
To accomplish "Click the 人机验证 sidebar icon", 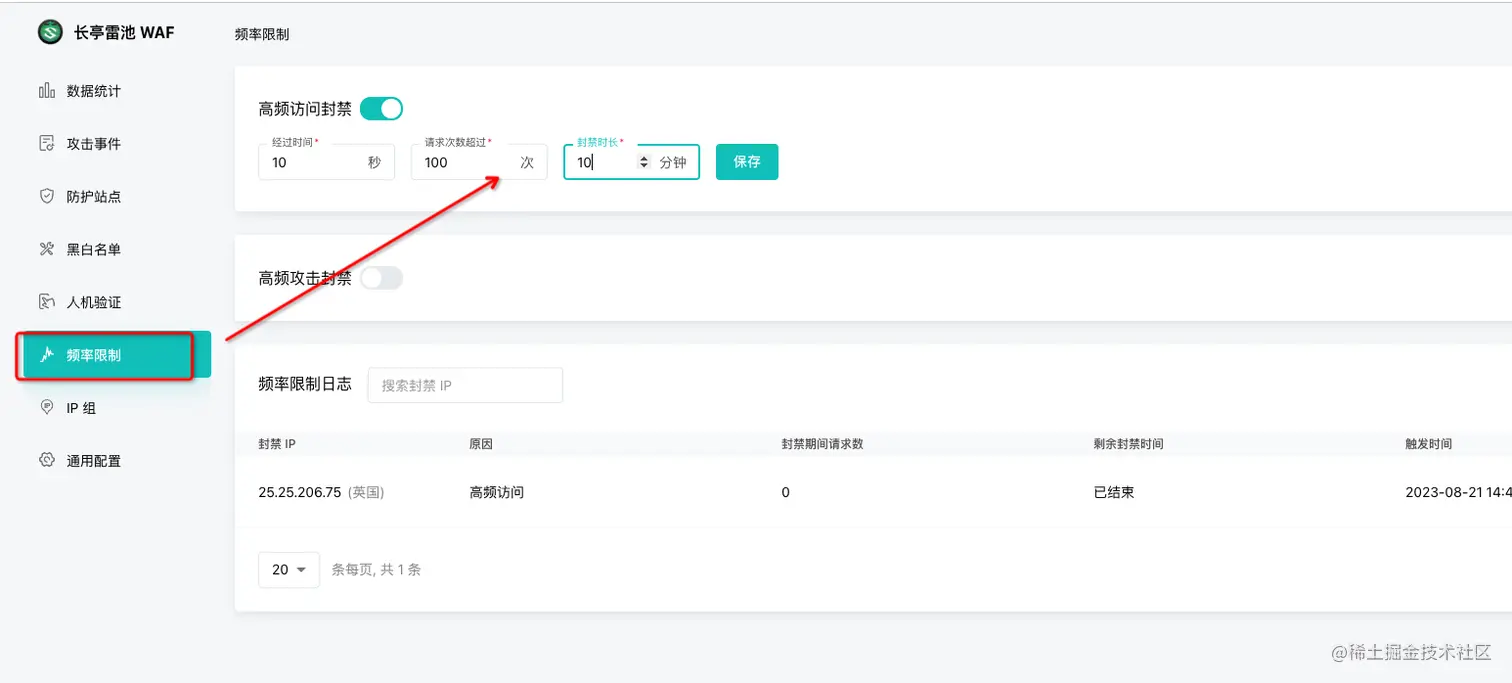I will coord(46,302).
